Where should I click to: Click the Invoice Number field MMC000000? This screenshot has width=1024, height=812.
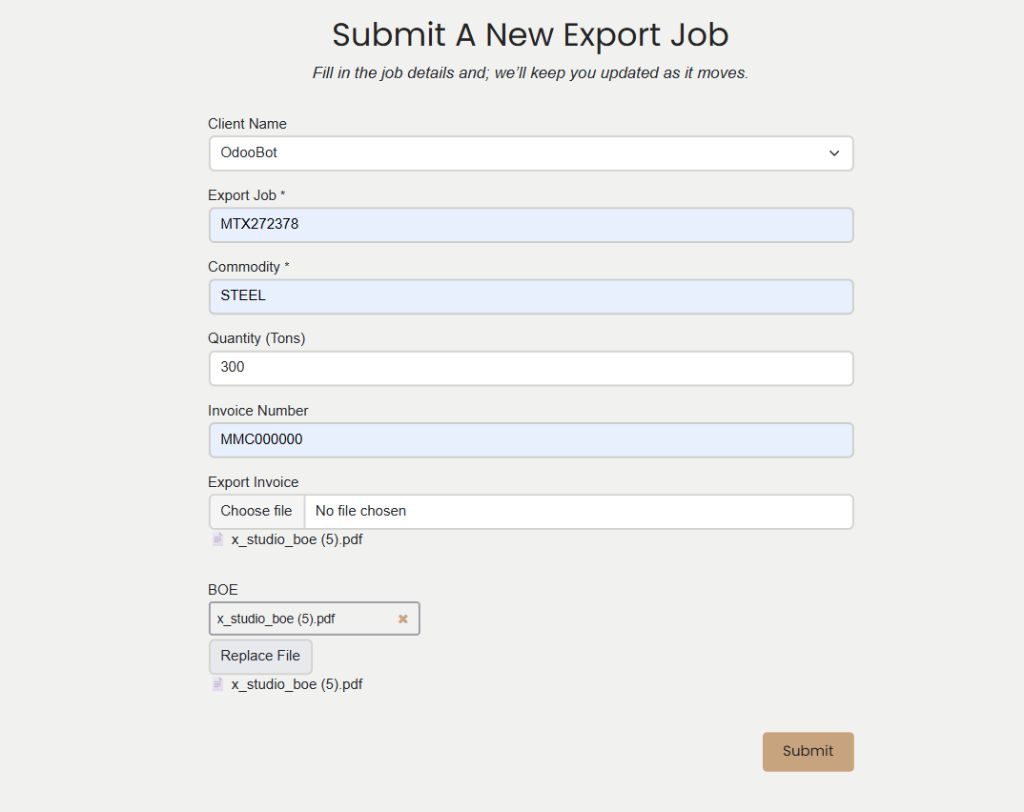[530, 439]
